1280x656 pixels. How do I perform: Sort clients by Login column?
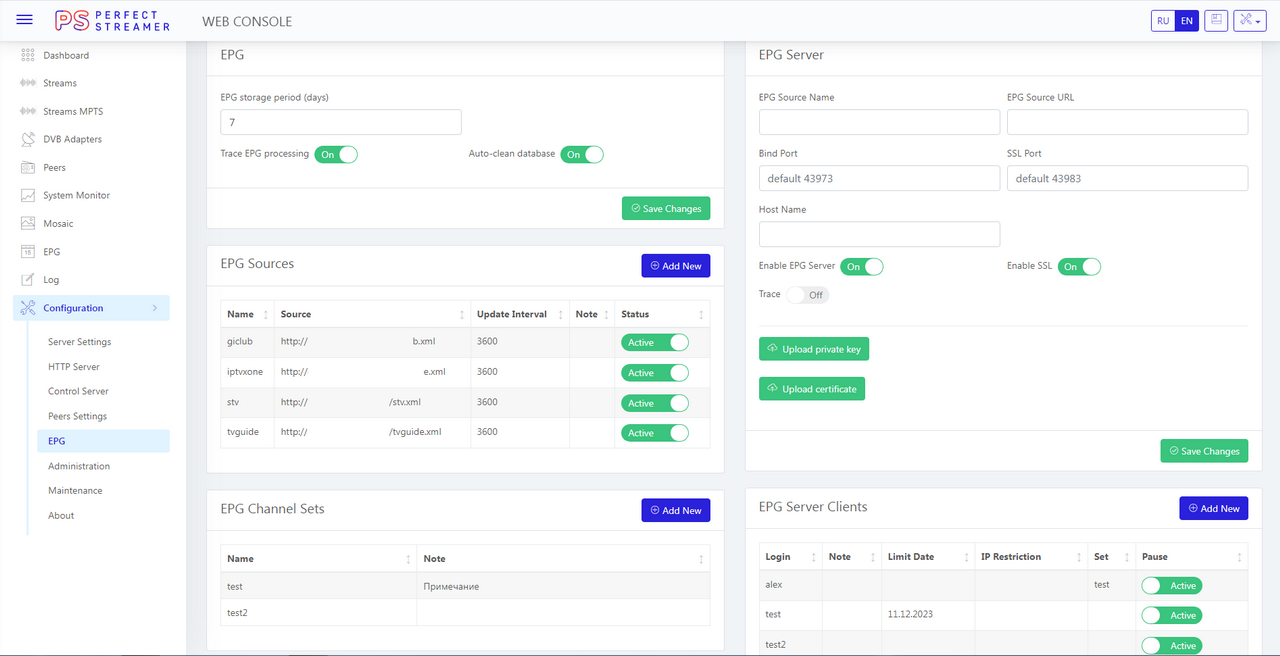790,557
